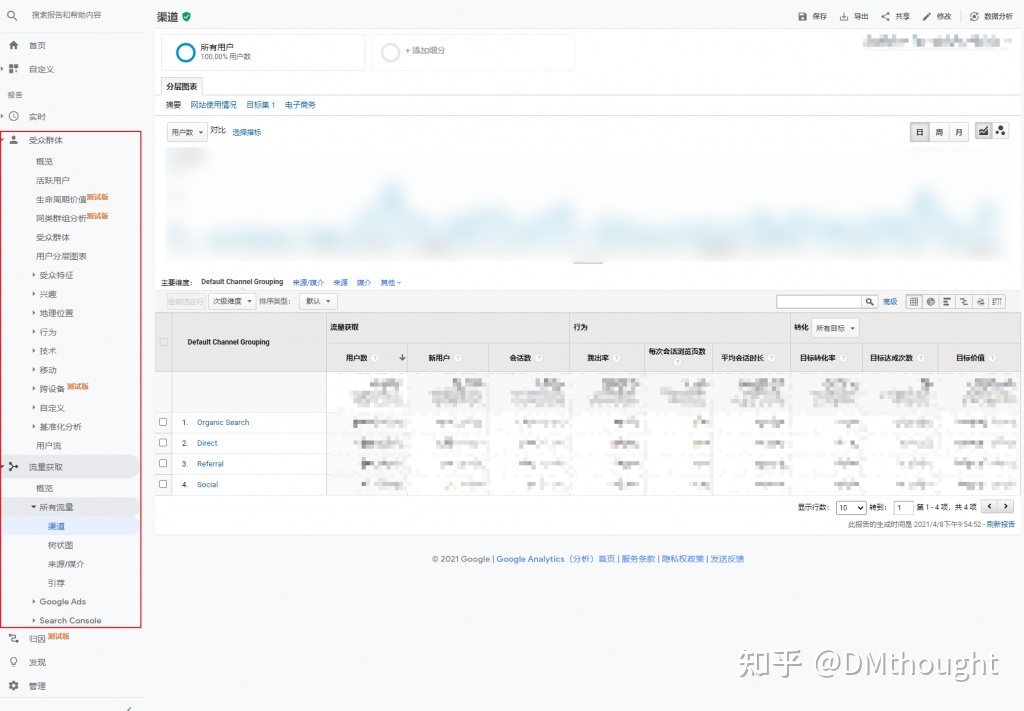Open the 归因 attribution icon
This screenshot has width=1024, height=711.
[x=13, y=639]
